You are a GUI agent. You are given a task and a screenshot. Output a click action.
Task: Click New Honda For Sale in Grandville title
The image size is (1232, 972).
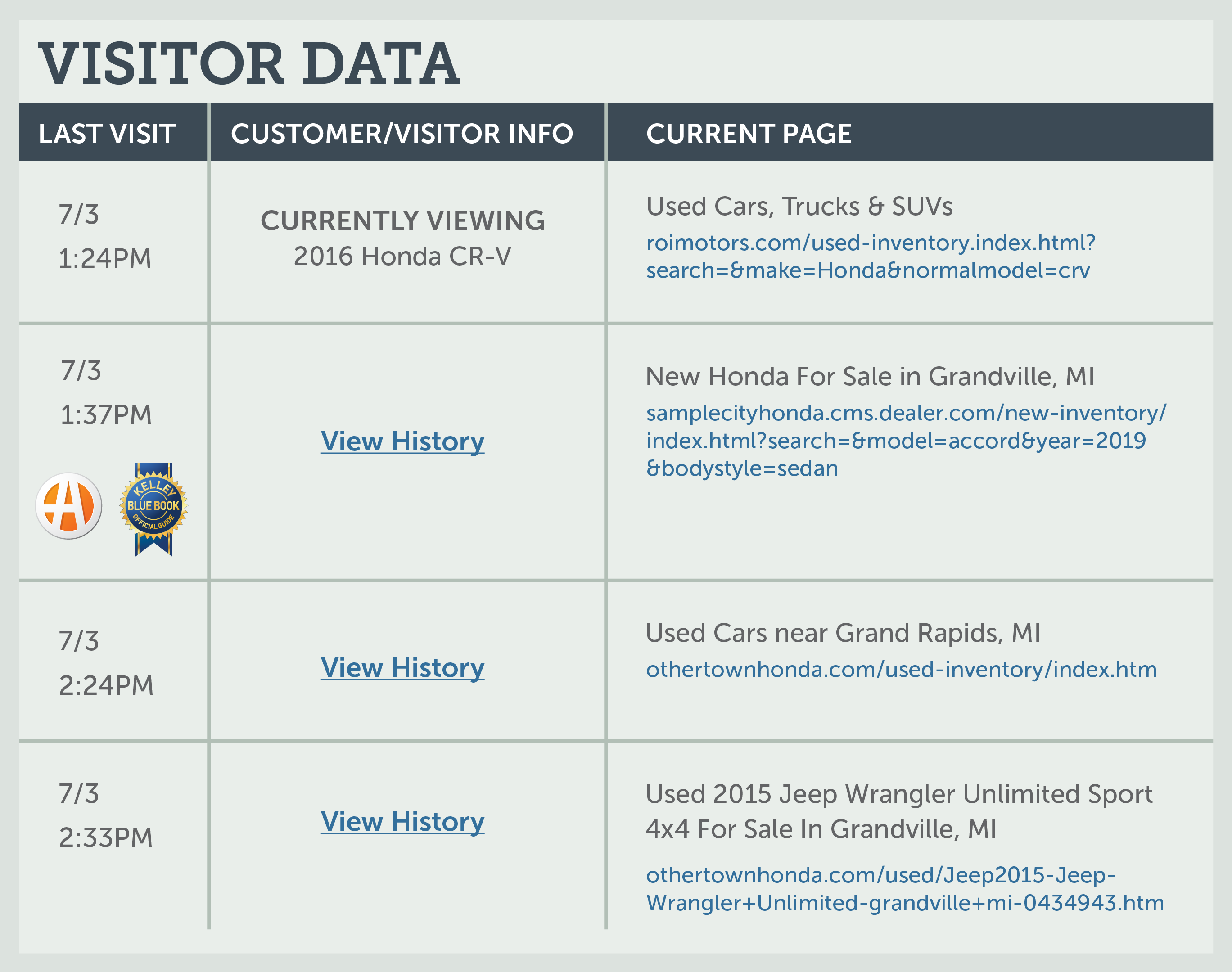(x=870, y=377)
